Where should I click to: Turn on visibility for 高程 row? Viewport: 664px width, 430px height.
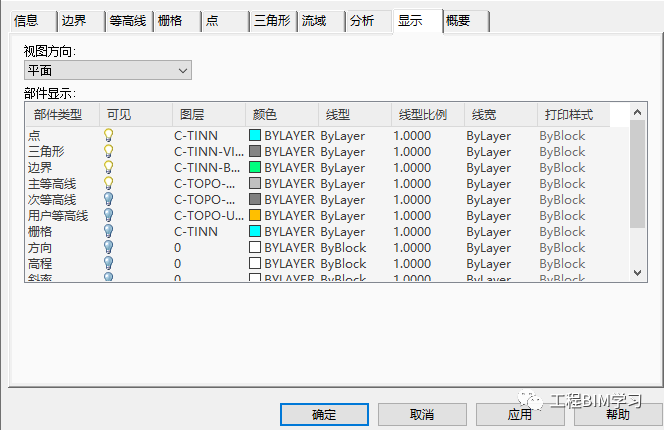pos(108,264)
